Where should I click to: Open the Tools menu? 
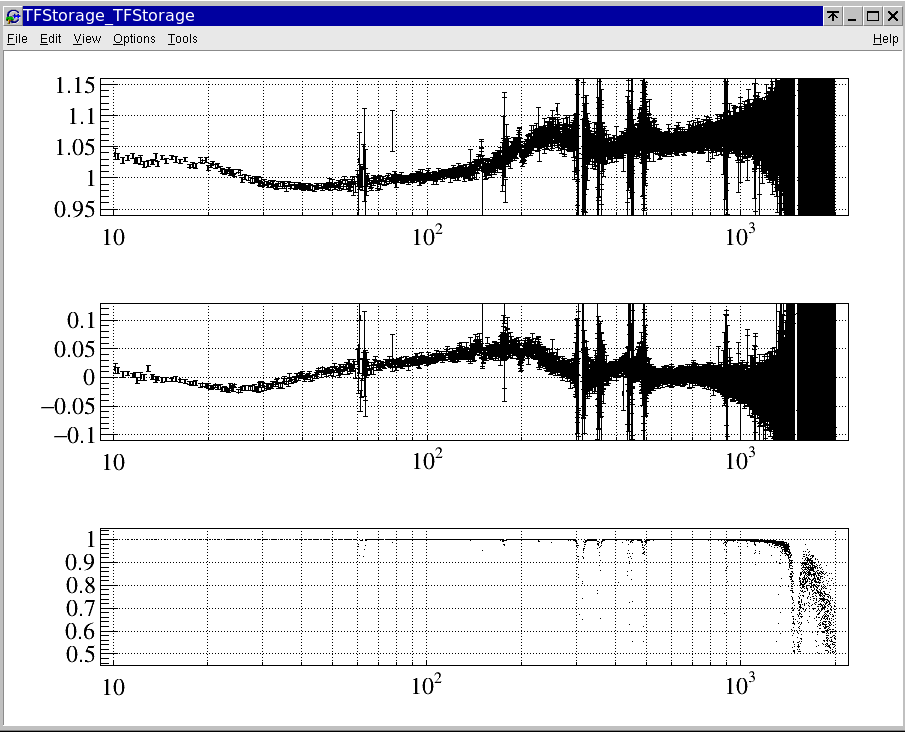point(182,39)
